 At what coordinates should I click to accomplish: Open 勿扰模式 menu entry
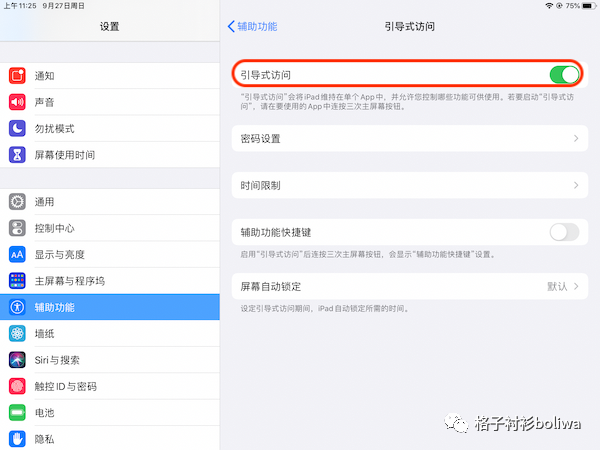[x=110, y=129]
